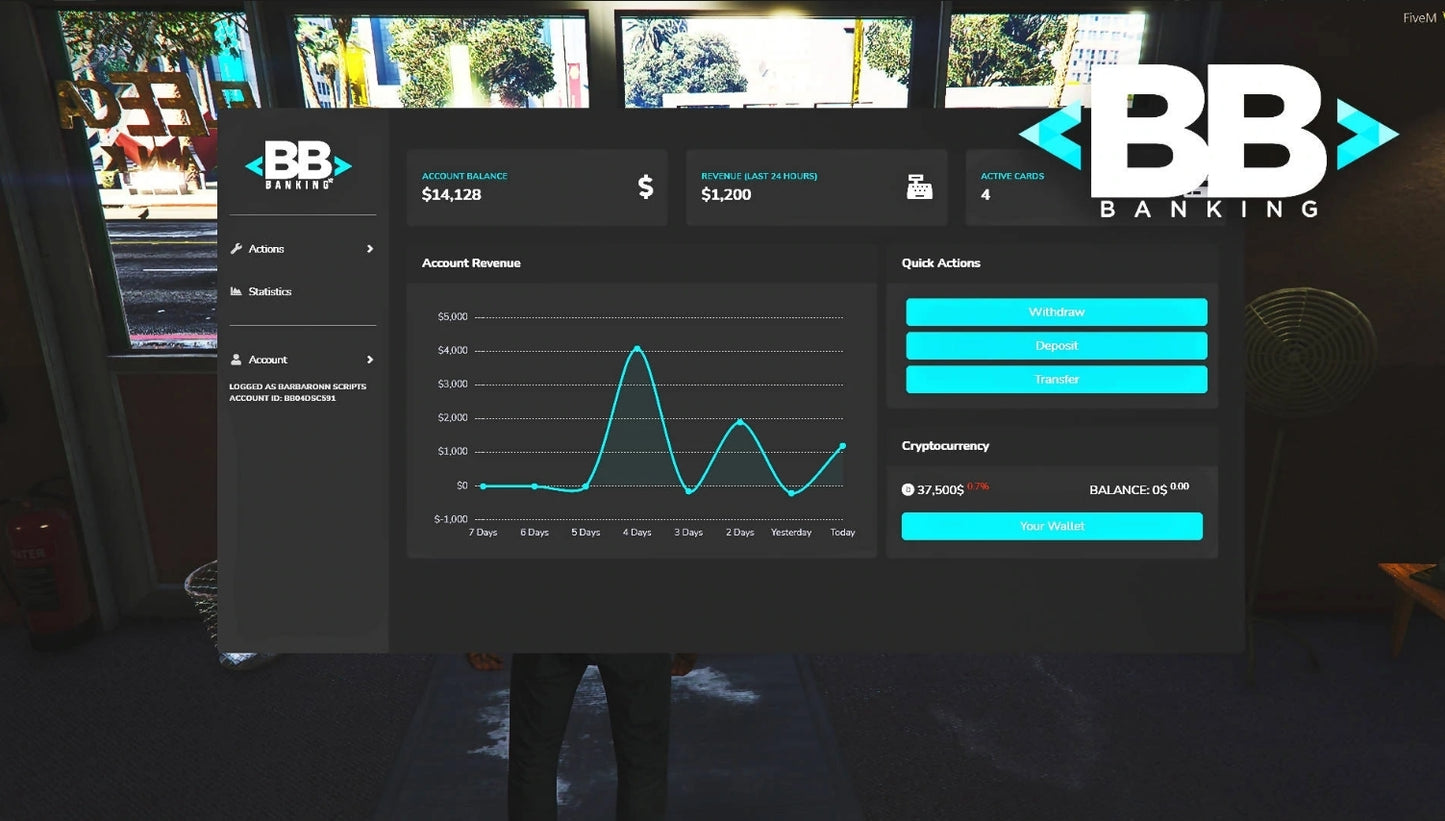Click the large BB Banking watermark logo
Viewport: 1445px width, 821px height.
[1208, 140]
